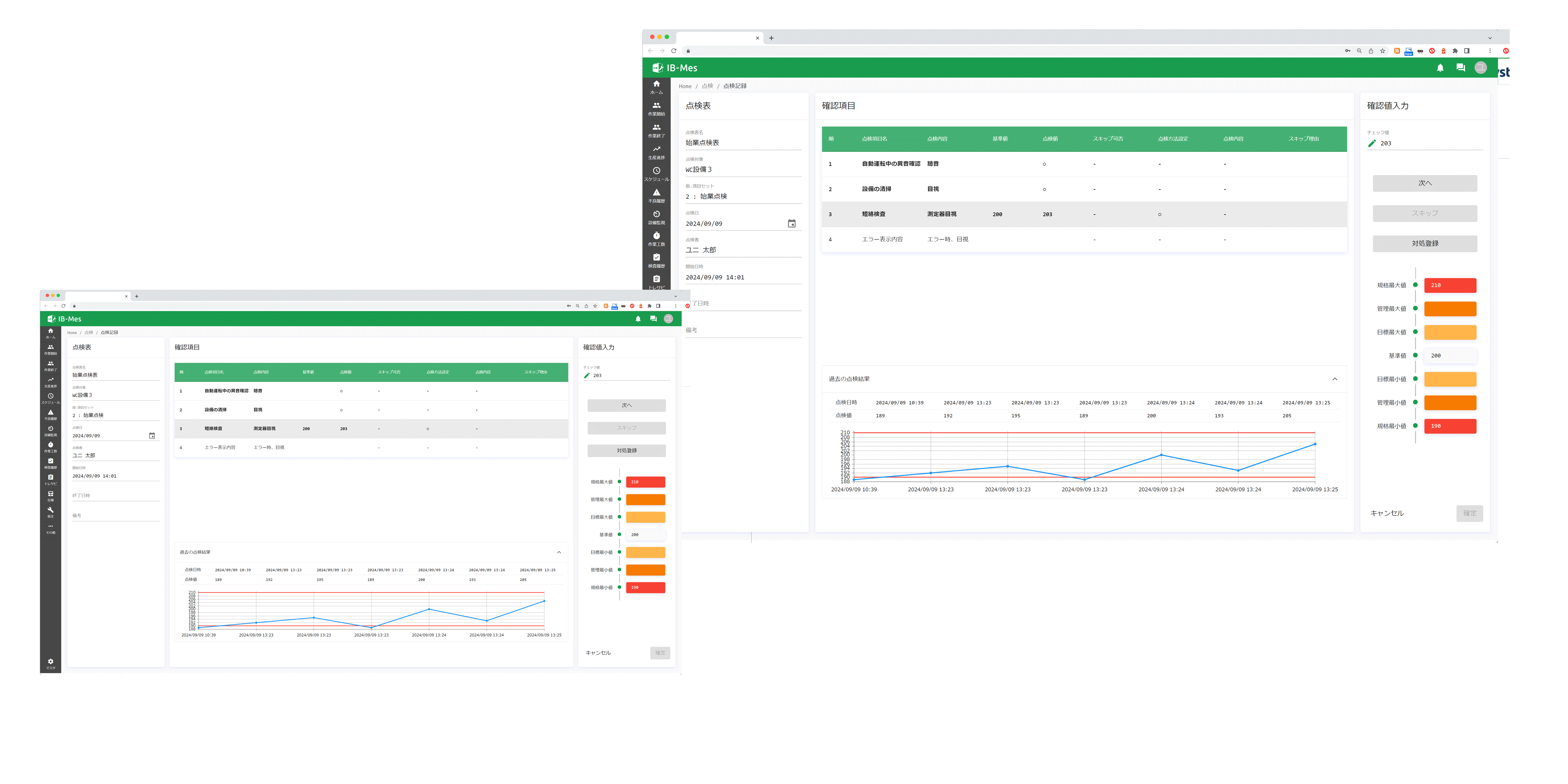Click the notification bell in the larger window
The height and width of the screenshot is (784, 1568).
(1440, 68)
